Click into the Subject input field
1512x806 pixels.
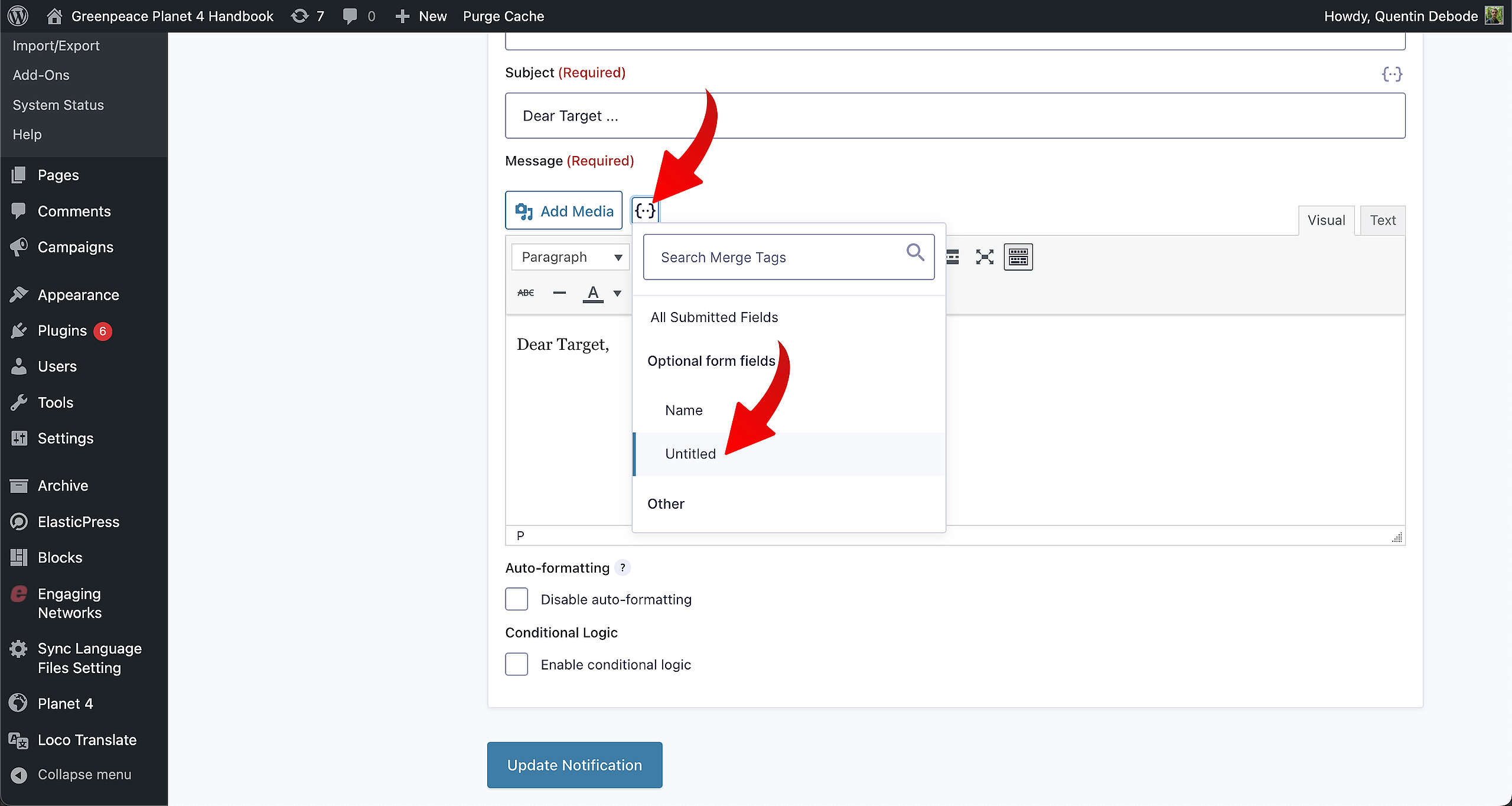(955, 116)
